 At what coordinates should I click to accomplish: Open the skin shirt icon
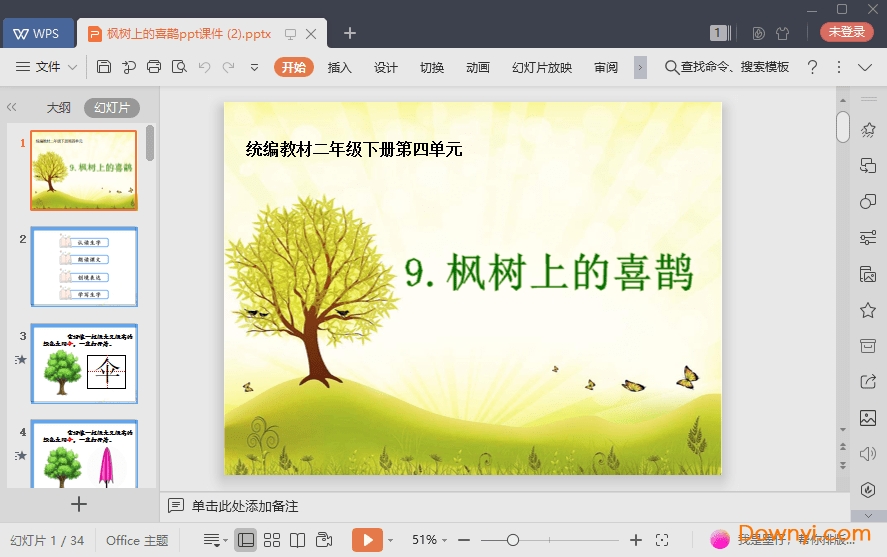[x=782, y=33]
